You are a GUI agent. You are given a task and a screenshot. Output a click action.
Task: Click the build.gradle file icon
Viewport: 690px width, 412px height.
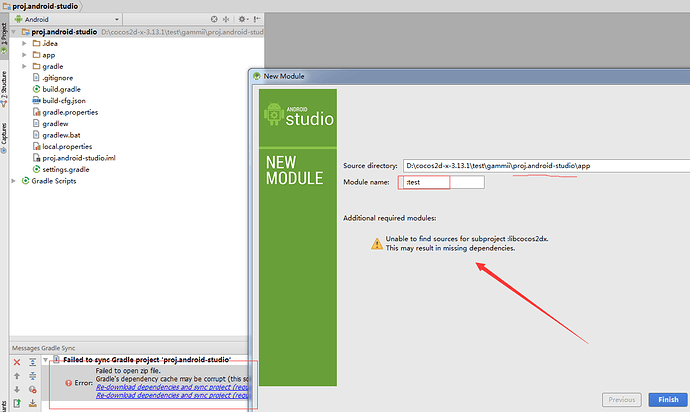coord(37,89)
